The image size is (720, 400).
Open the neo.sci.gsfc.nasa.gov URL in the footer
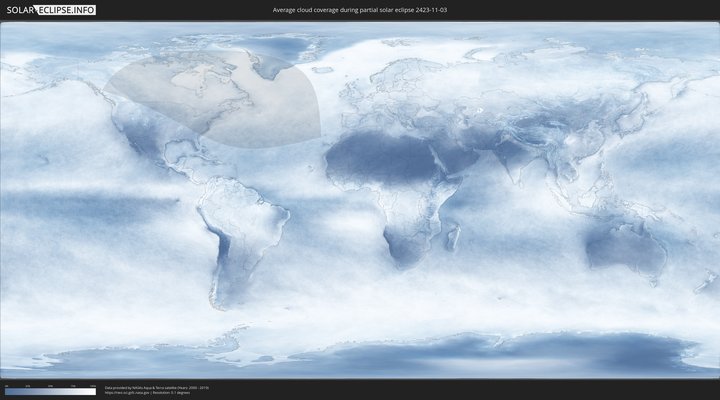tap(127, 393)
